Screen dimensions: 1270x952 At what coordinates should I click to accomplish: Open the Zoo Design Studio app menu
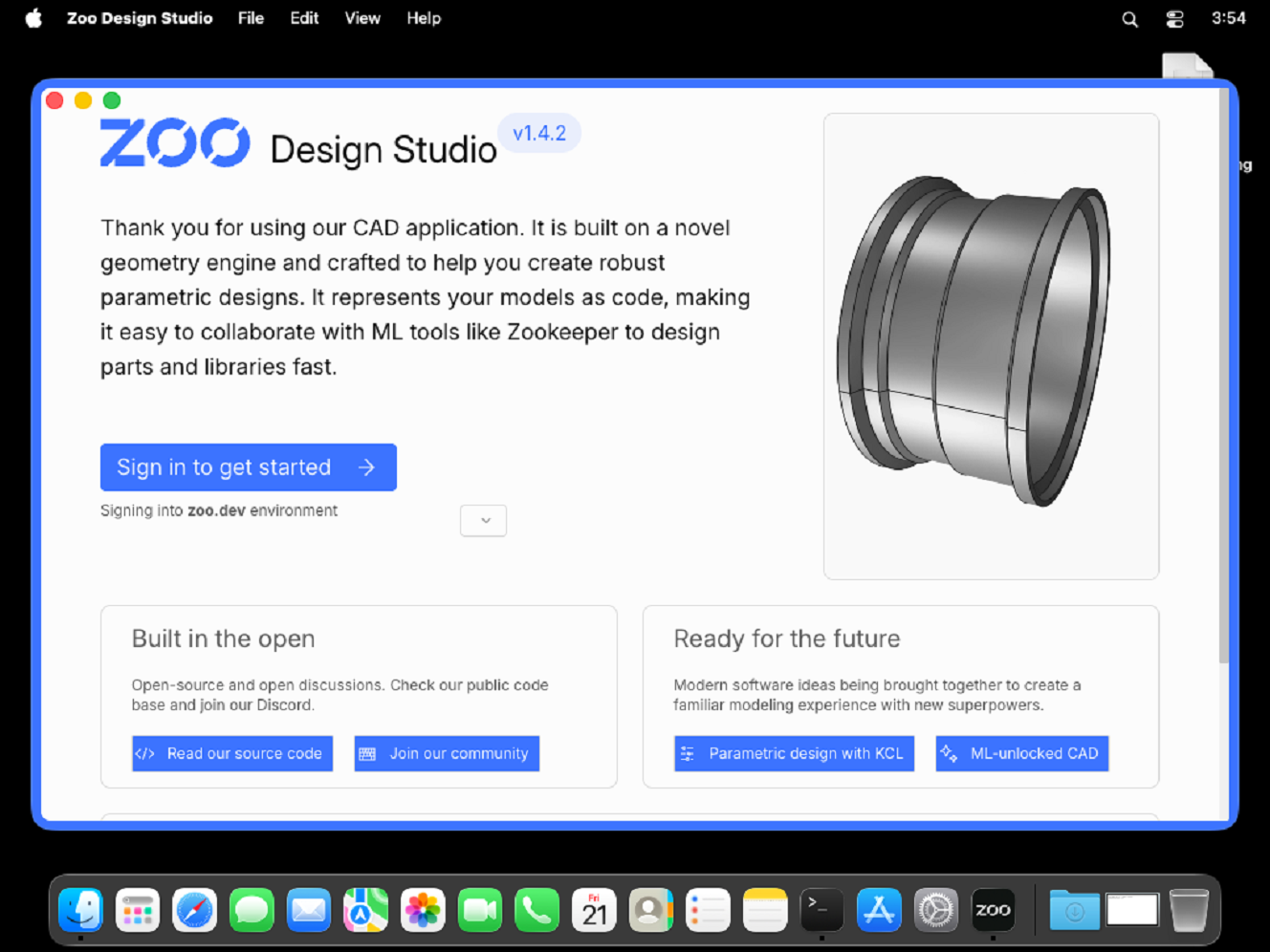click(x=140, y=18)
